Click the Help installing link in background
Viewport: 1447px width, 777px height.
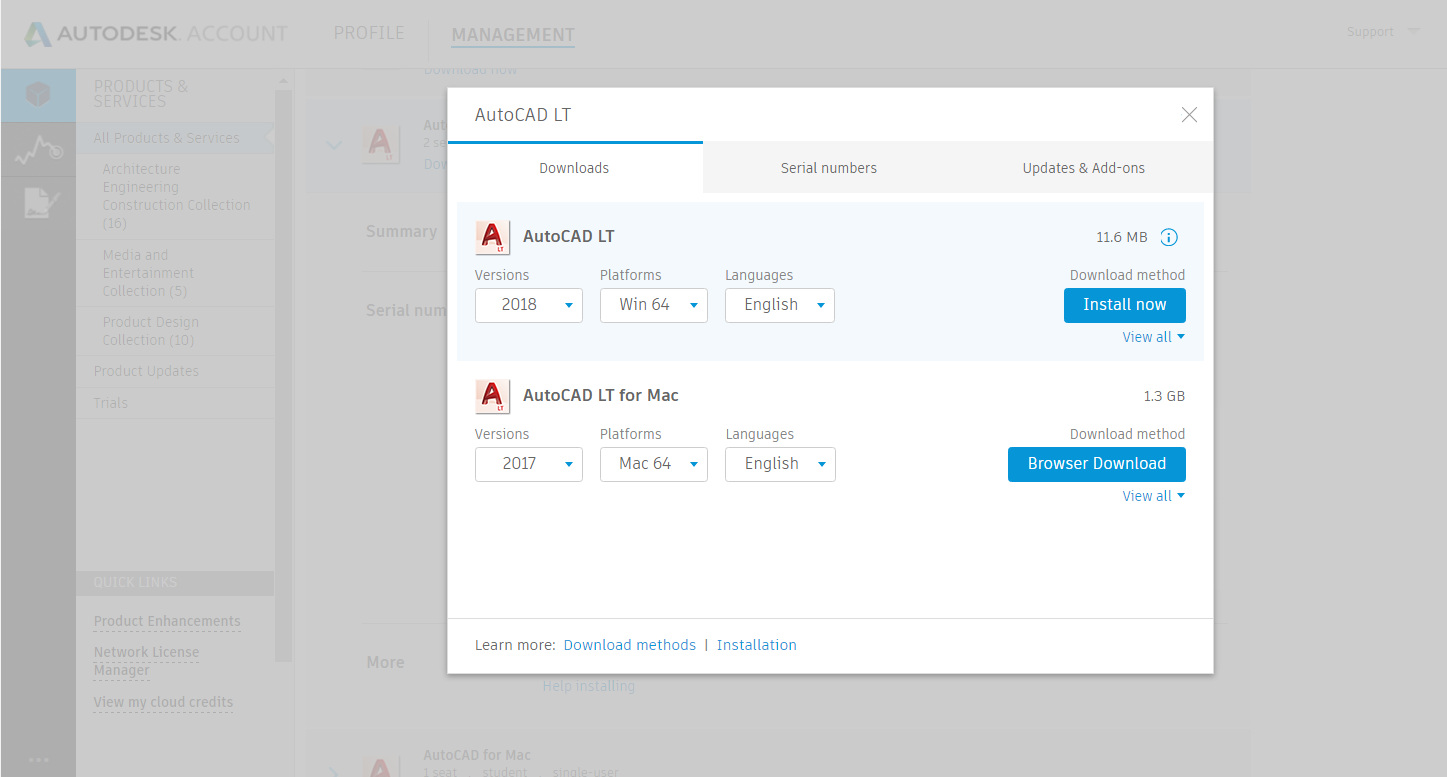589,686
